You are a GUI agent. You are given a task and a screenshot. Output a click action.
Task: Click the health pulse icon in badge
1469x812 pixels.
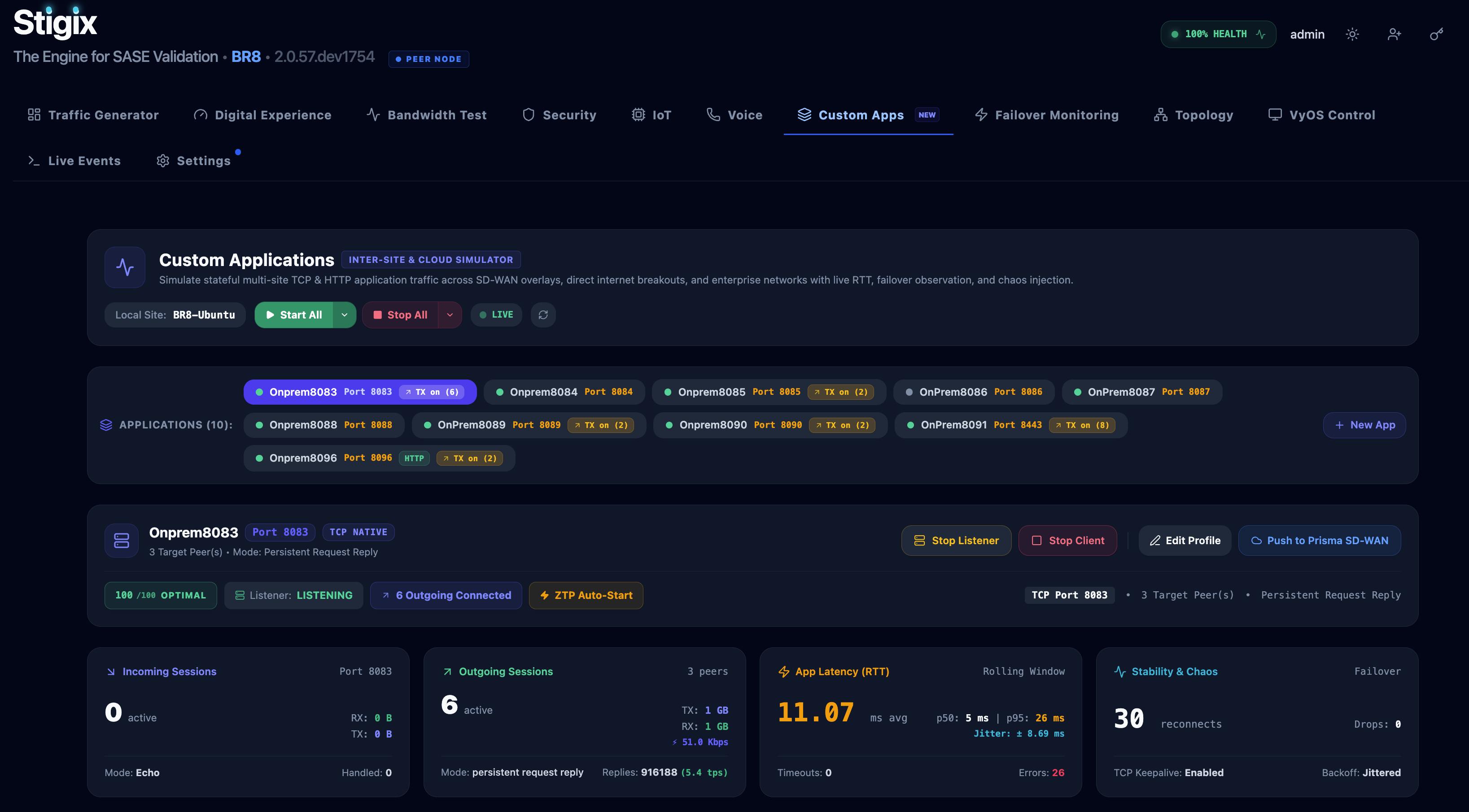(1261, 34)
